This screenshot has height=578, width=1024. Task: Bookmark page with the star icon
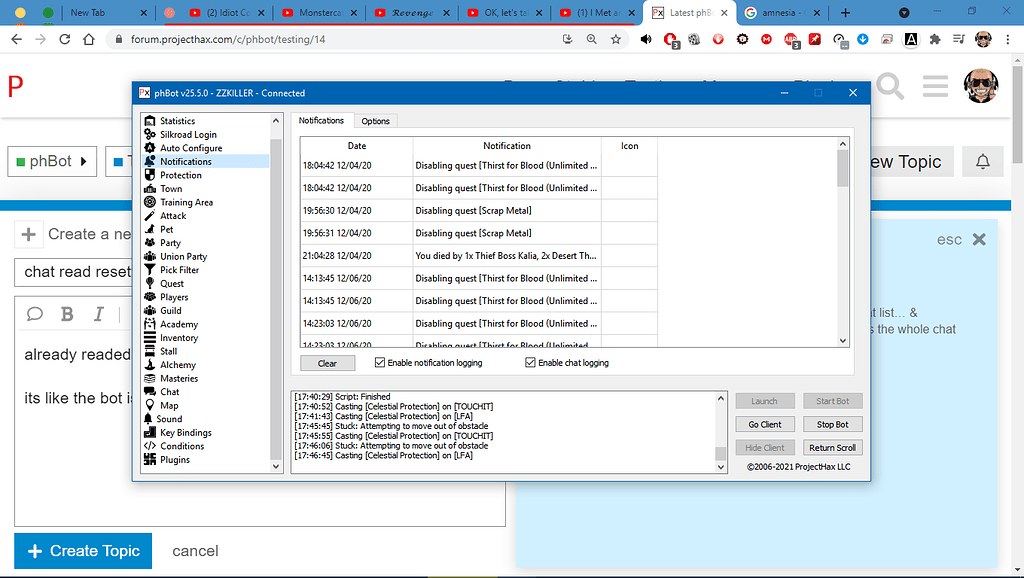615,39
